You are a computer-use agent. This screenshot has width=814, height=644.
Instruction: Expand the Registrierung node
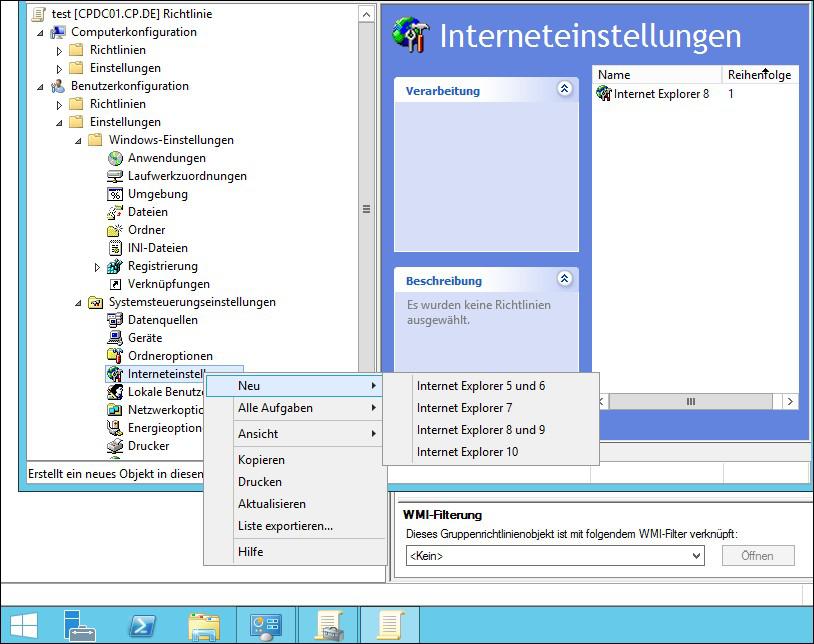point(97,267)
